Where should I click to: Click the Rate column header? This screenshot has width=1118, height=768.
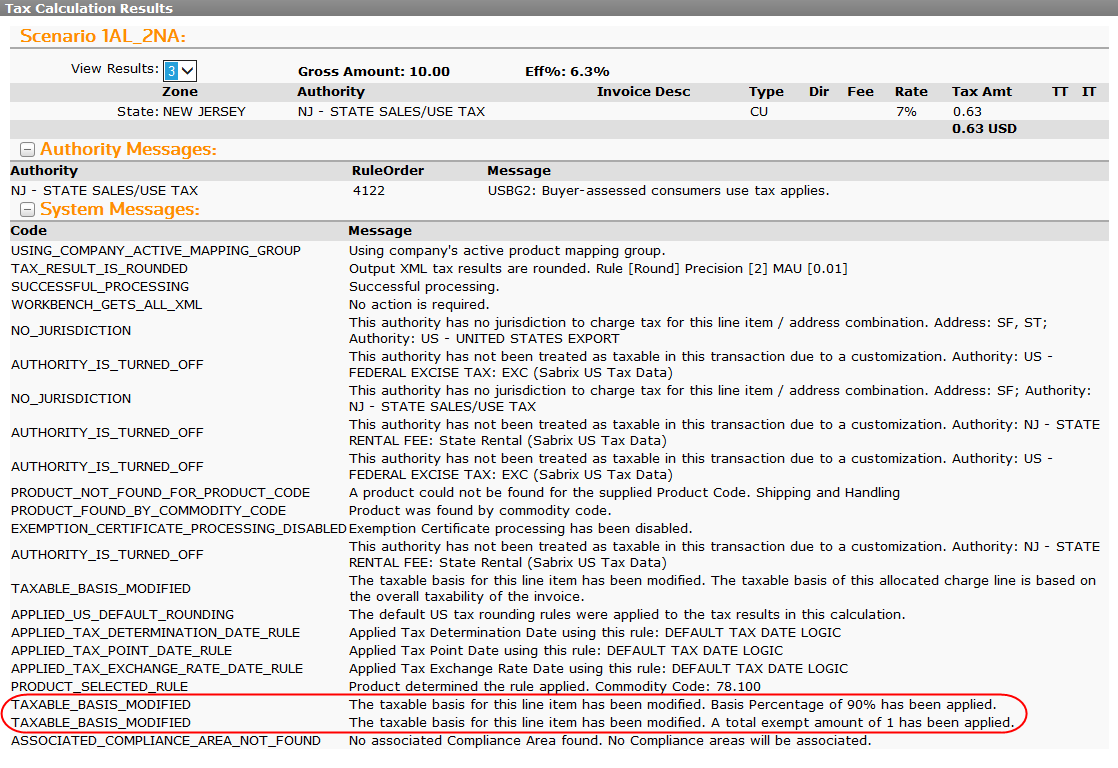[x=911, y=92]
